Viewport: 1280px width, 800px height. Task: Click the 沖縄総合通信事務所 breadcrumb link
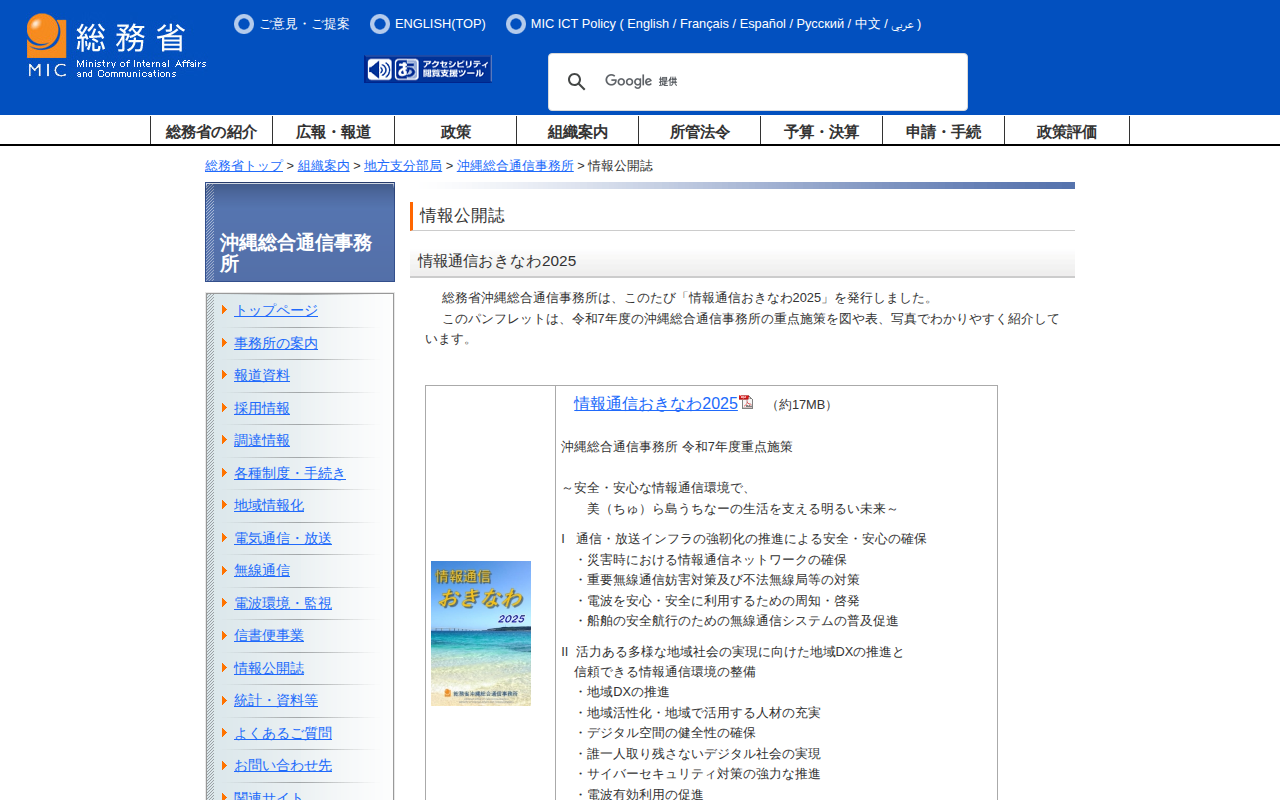(515, 166)
